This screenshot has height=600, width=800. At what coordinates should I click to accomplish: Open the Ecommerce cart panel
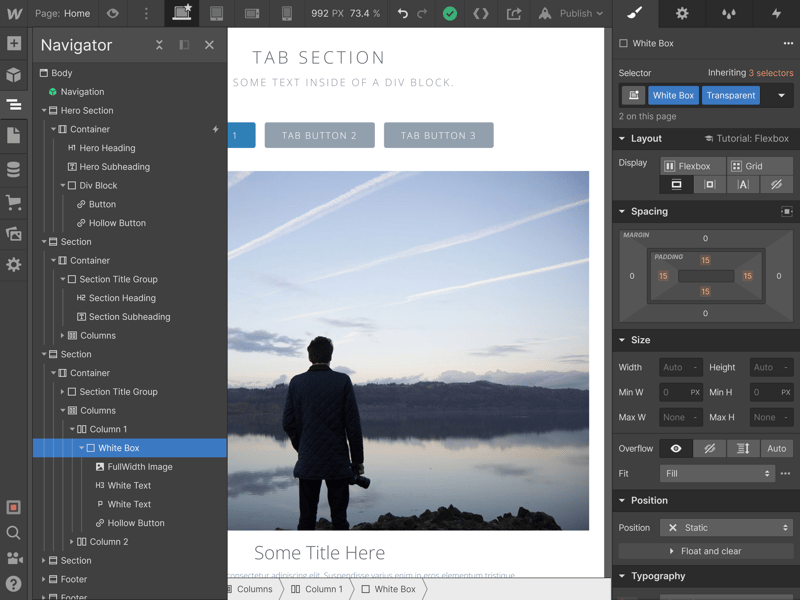14,202
